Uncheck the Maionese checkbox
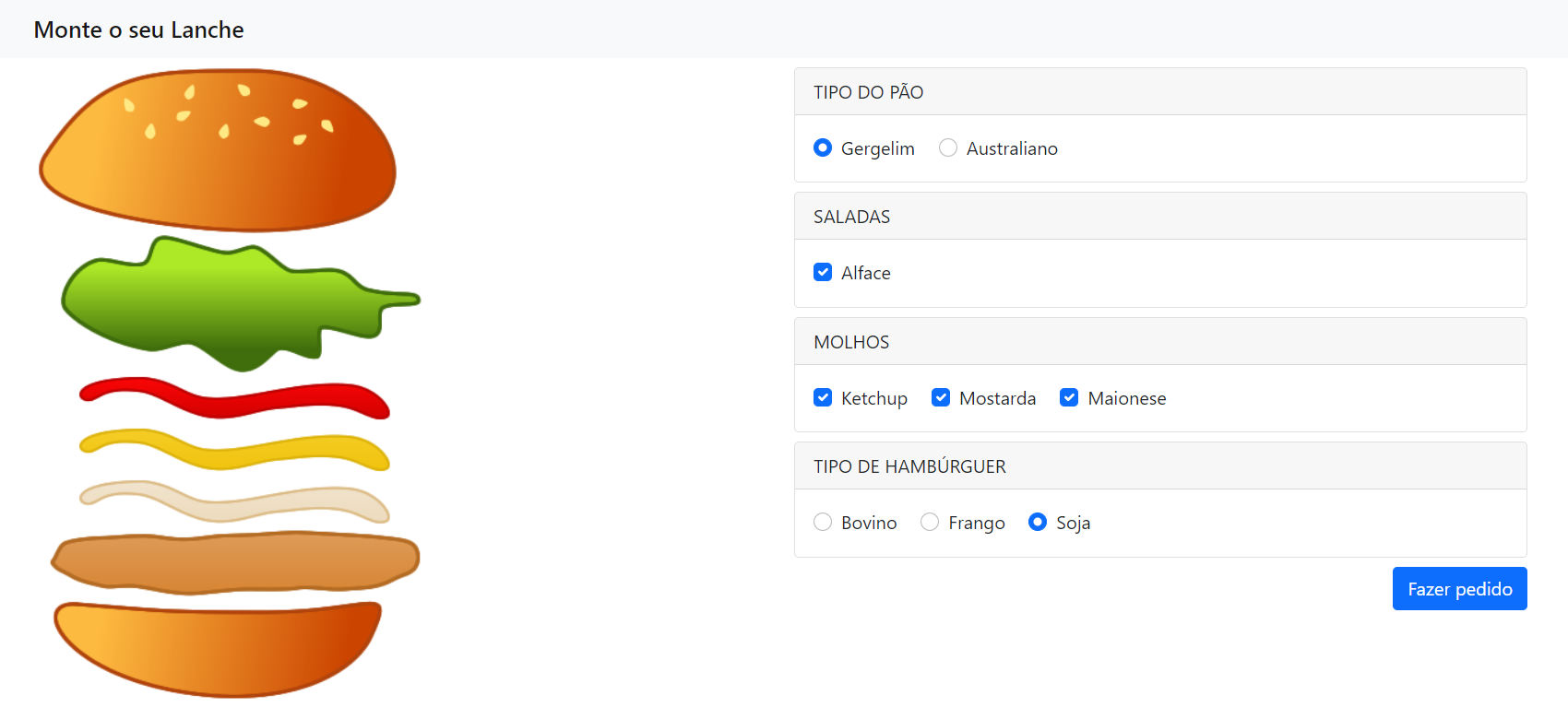The image size is (1568, 707). 1069,398
